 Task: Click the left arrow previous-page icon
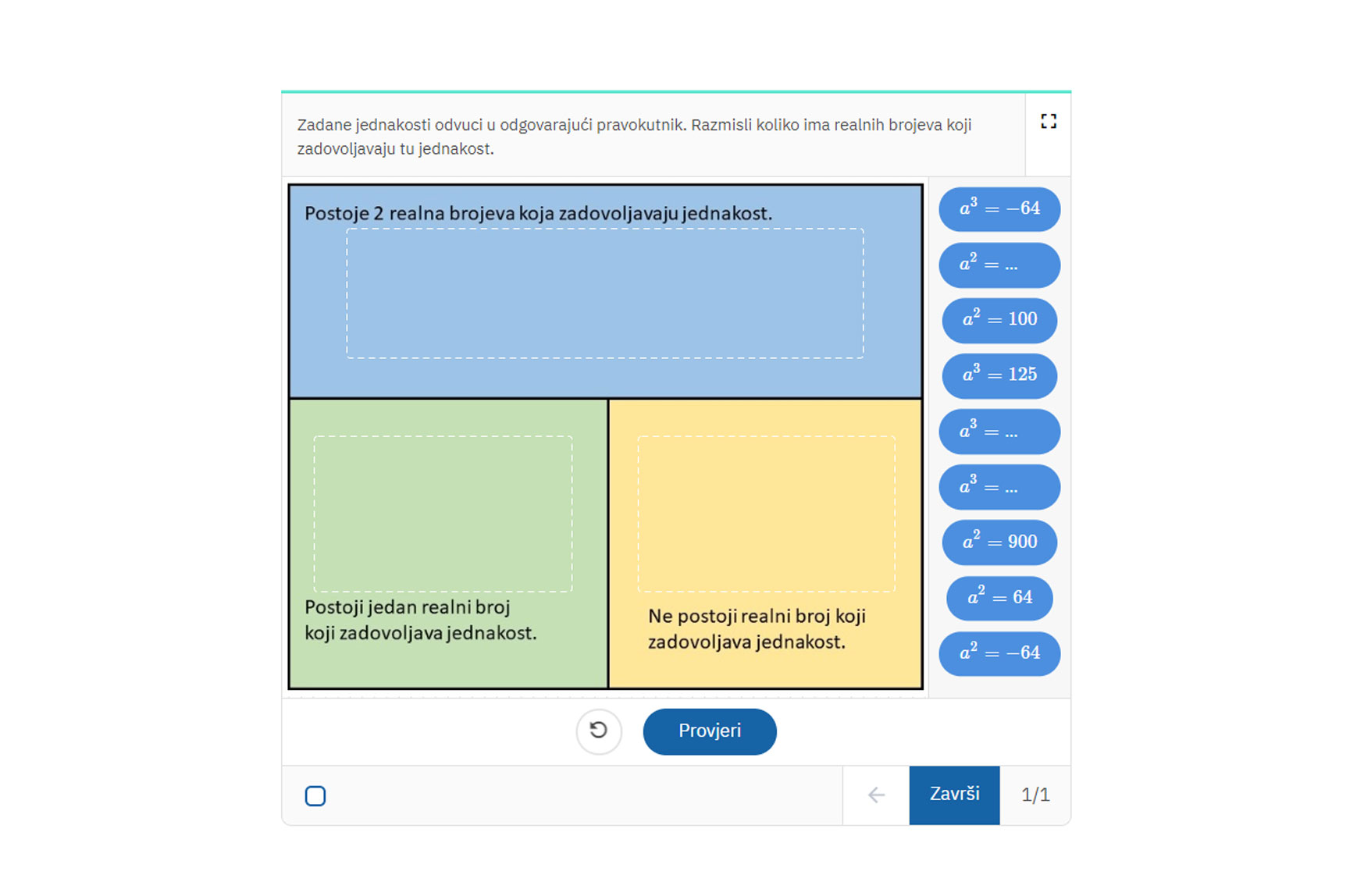876,795
